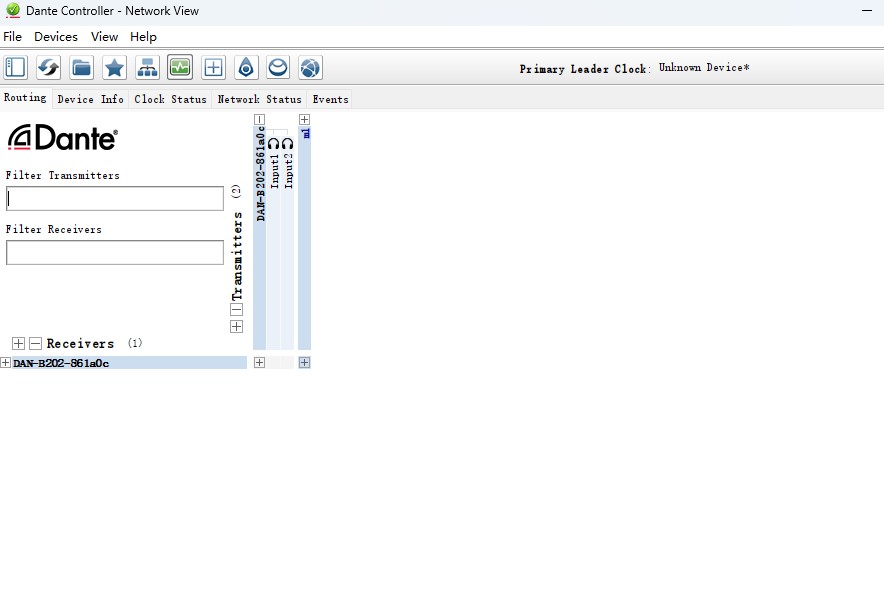This screenshot has width=884, height=599.
Task: Focus the Filter Transmitters text box
Action: pos(115,199)
